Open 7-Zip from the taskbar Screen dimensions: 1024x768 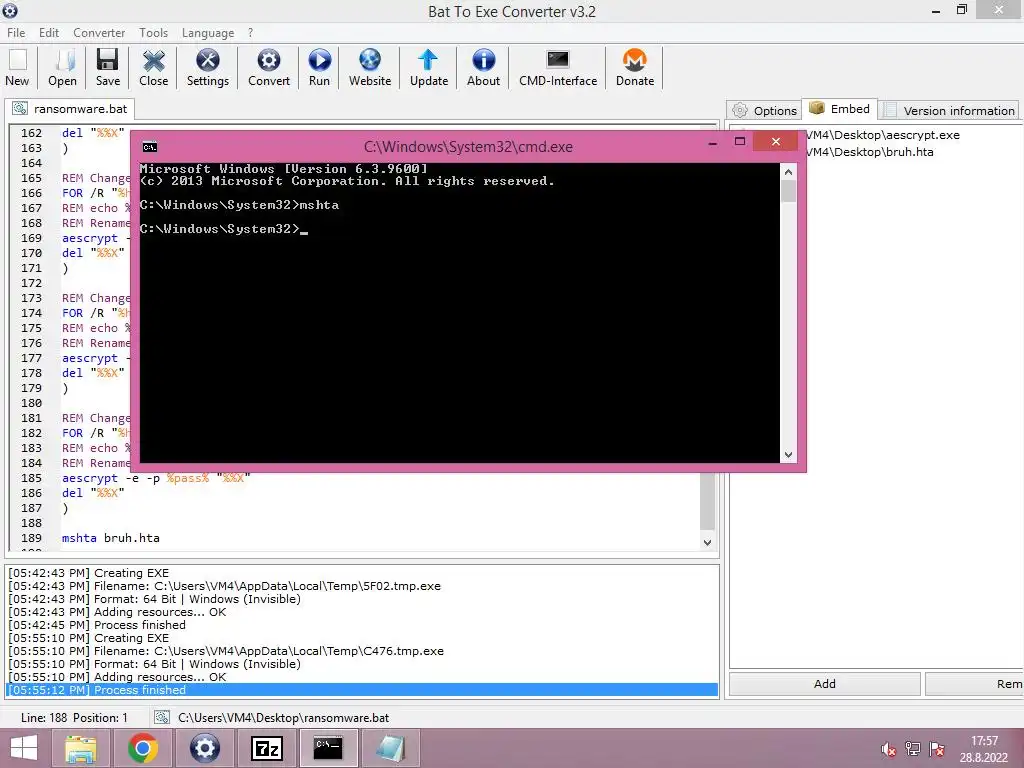266,748
